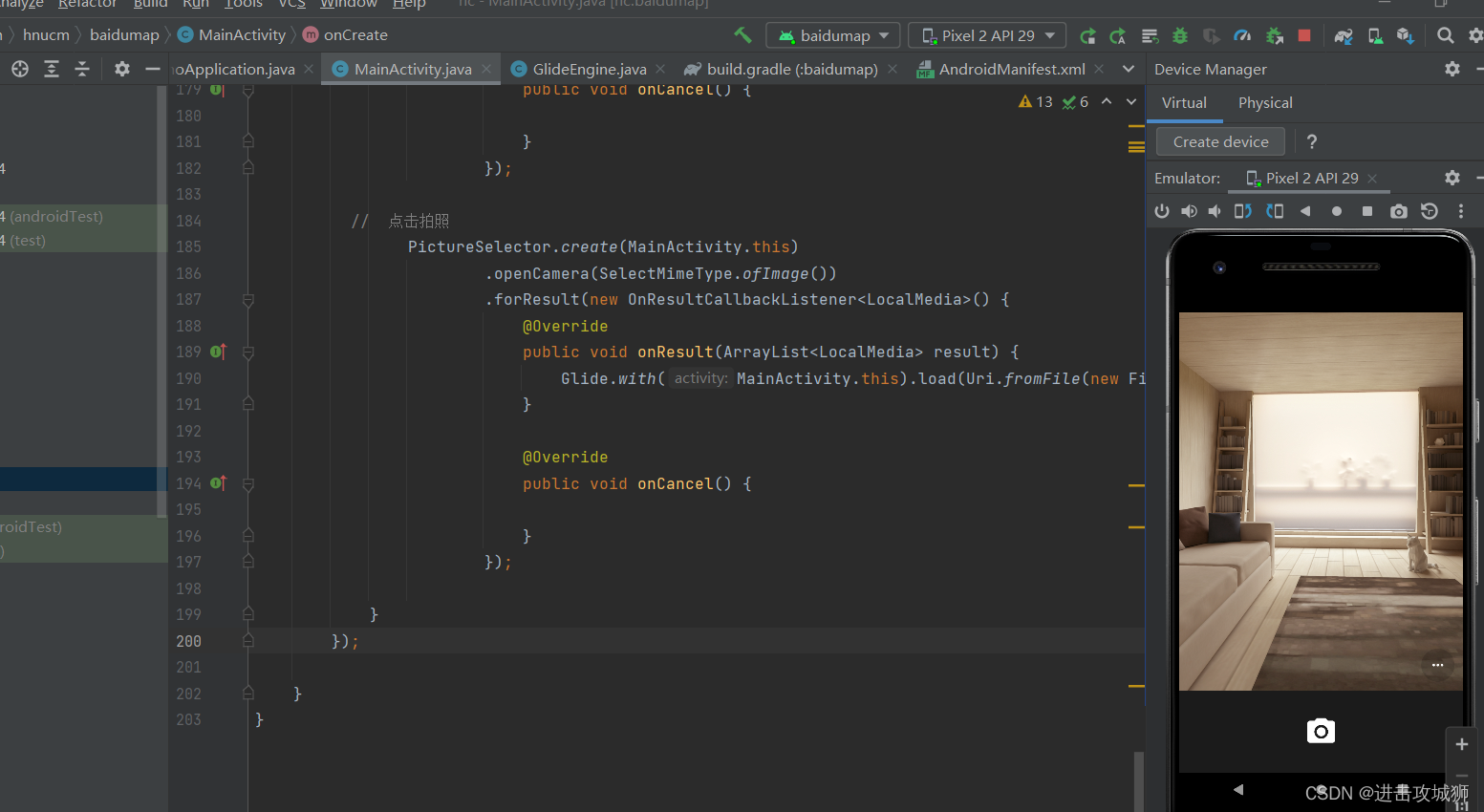Stop the running app with red square
This screenshot has height=812, width=1484.
[1304, 35]
